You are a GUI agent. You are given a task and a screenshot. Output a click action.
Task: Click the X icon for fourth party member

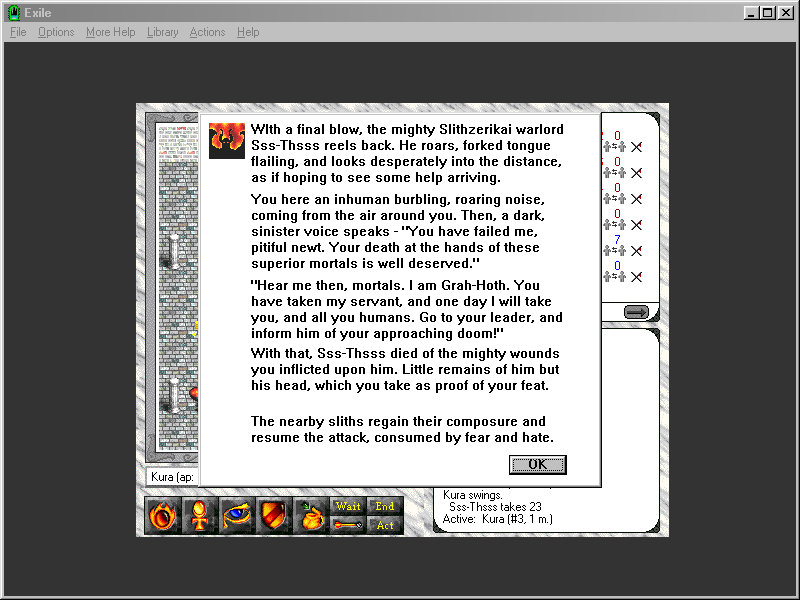[636, 224]
